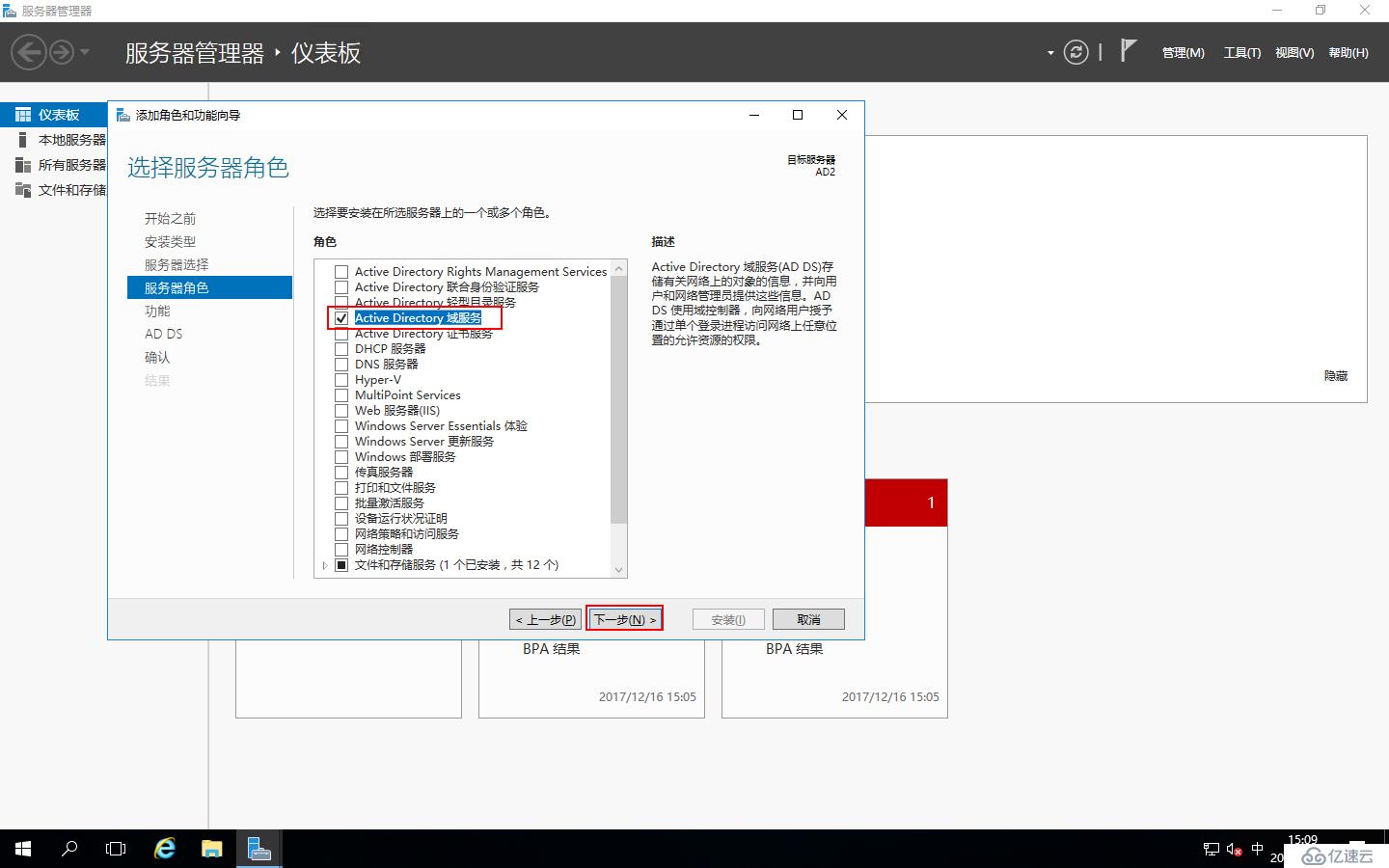This screenshot has width=1389, height=868.
Task: Click roles list scrollbar down arrow
Action: (619, 570)
